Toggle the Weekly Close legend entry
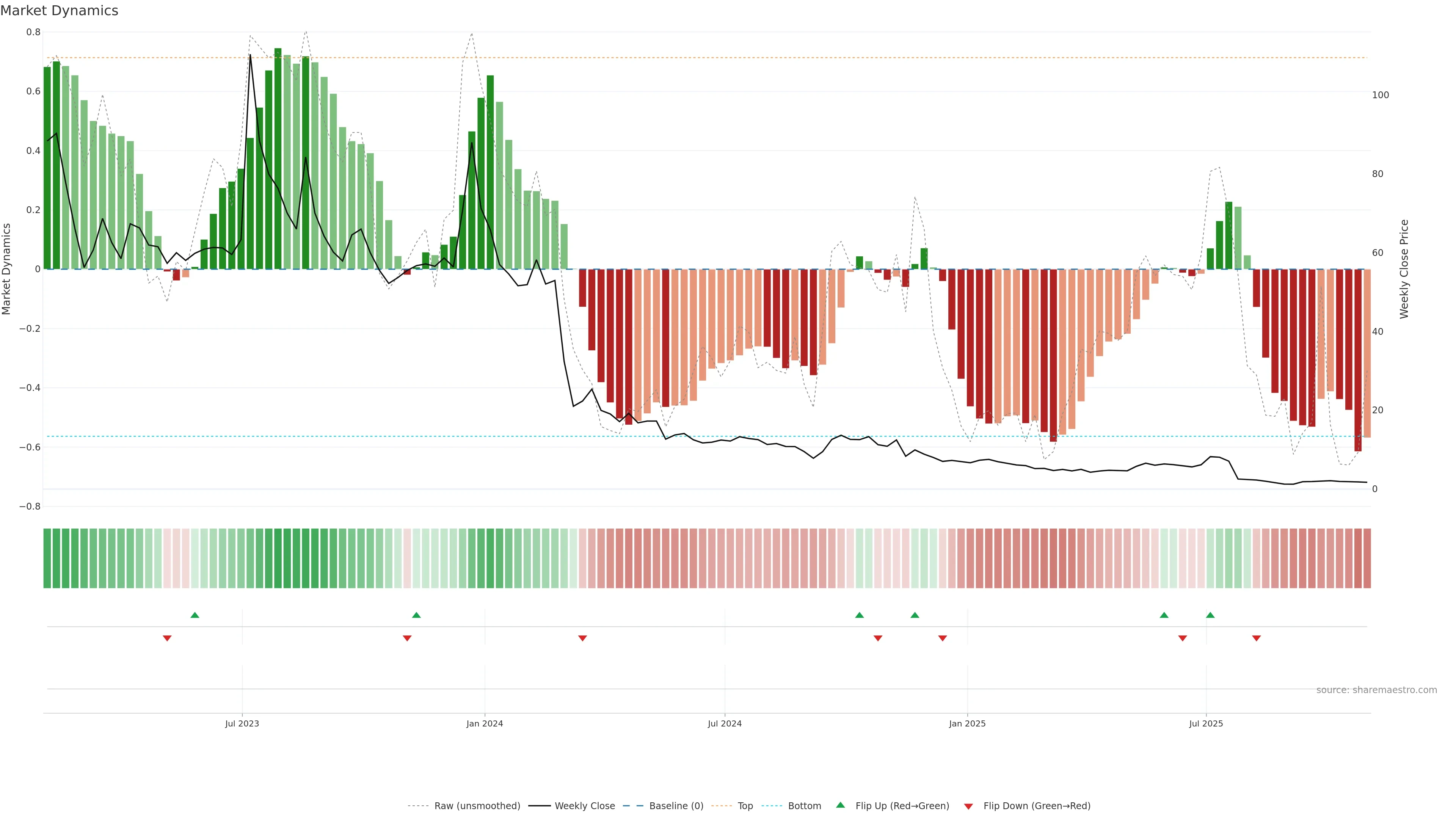 pyautogui.click(x=584, y=806)
